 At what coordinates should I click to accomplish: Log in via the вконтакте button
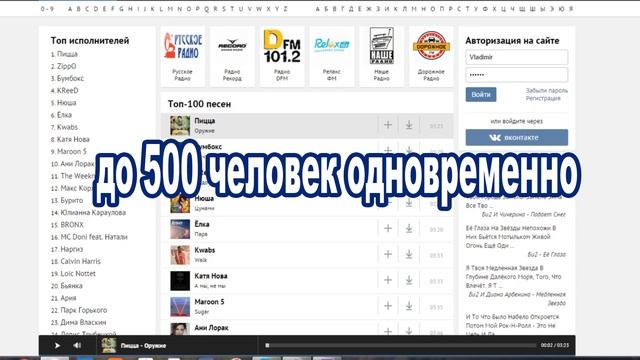coord(517,138)
